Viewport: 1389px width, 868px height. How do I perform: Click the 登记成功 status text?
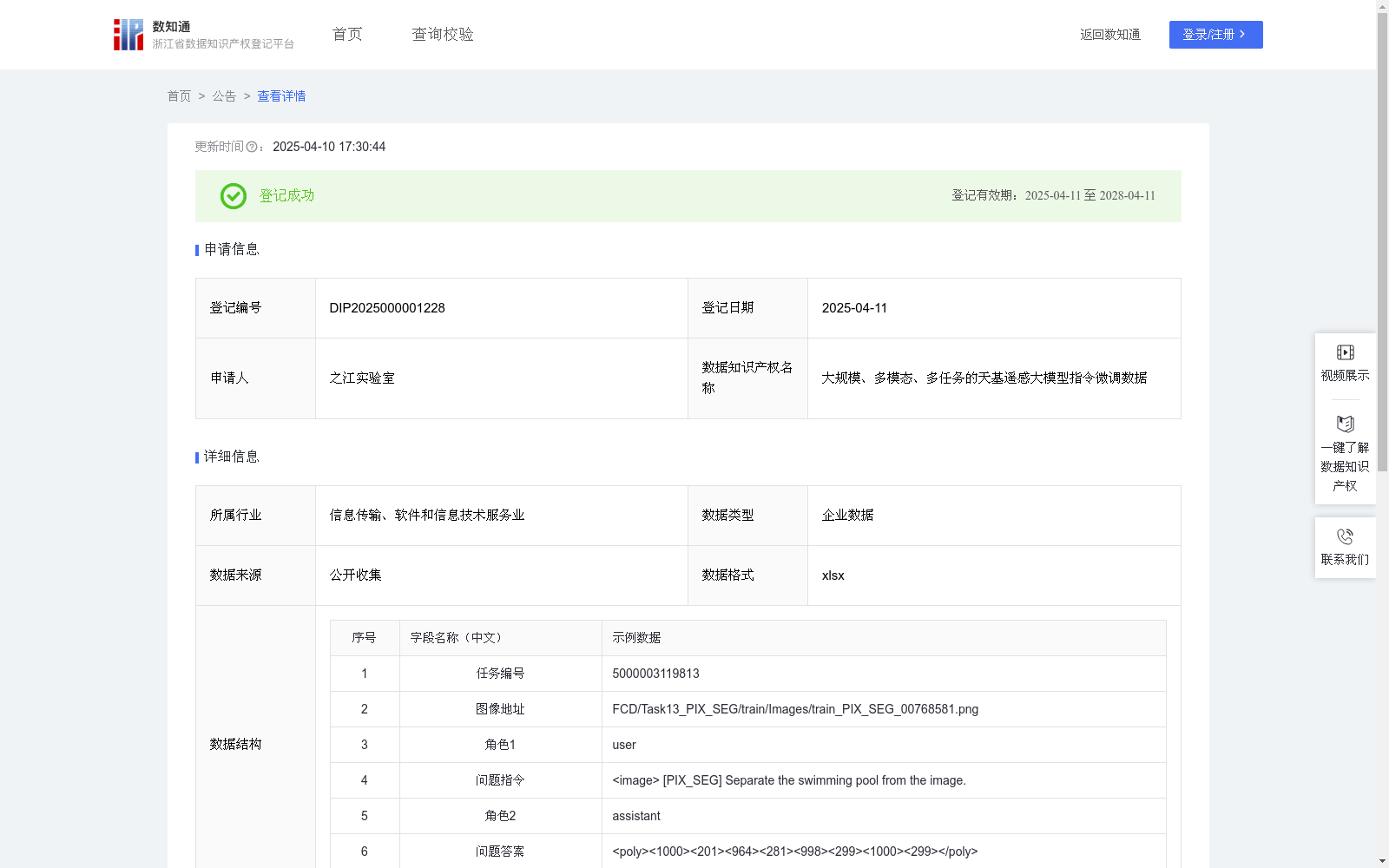[x=287, y=196]
